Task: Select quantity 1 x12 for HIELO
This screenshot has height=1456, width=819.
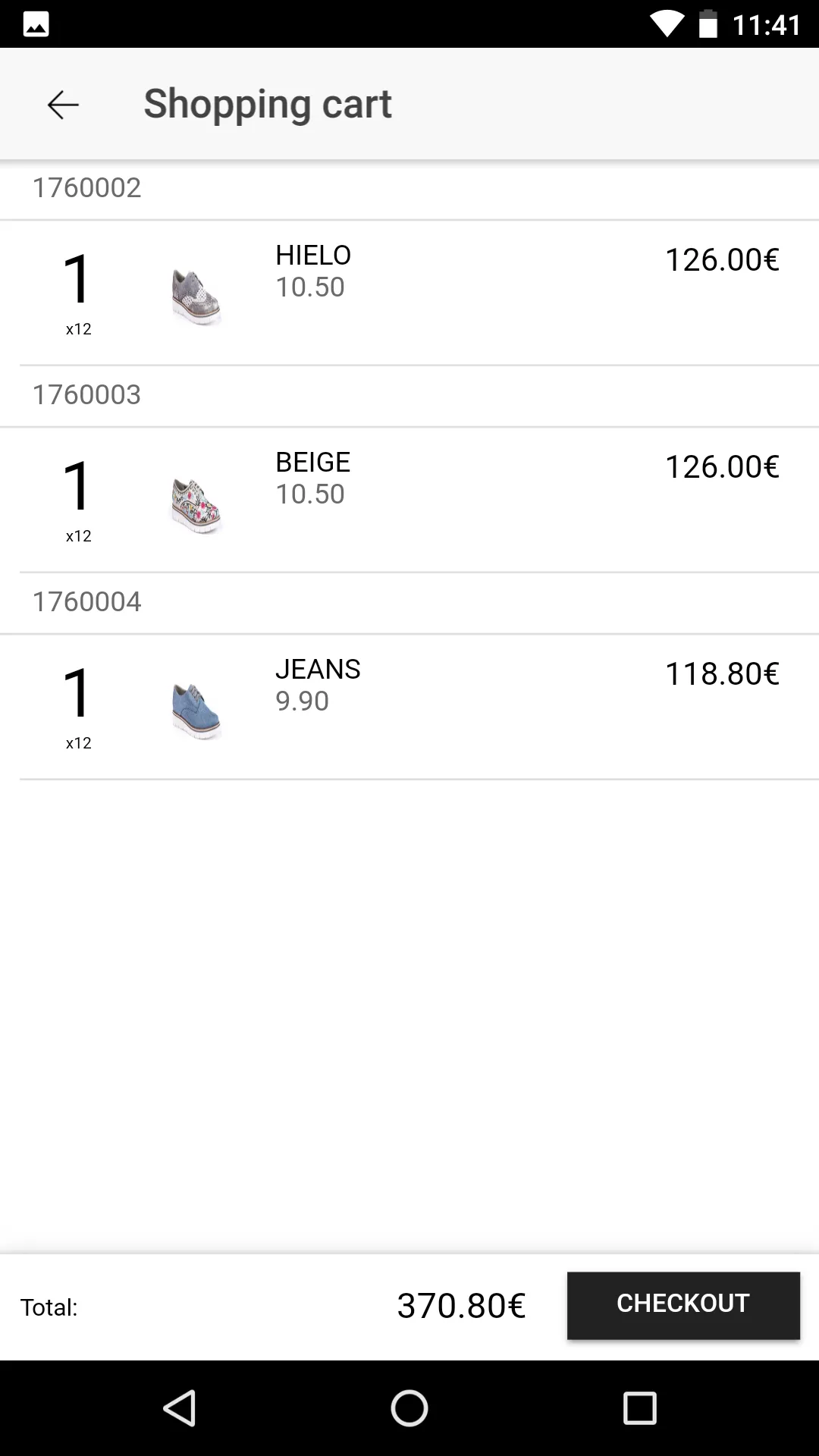Action: pyautogui.click(x=78, y=293)
